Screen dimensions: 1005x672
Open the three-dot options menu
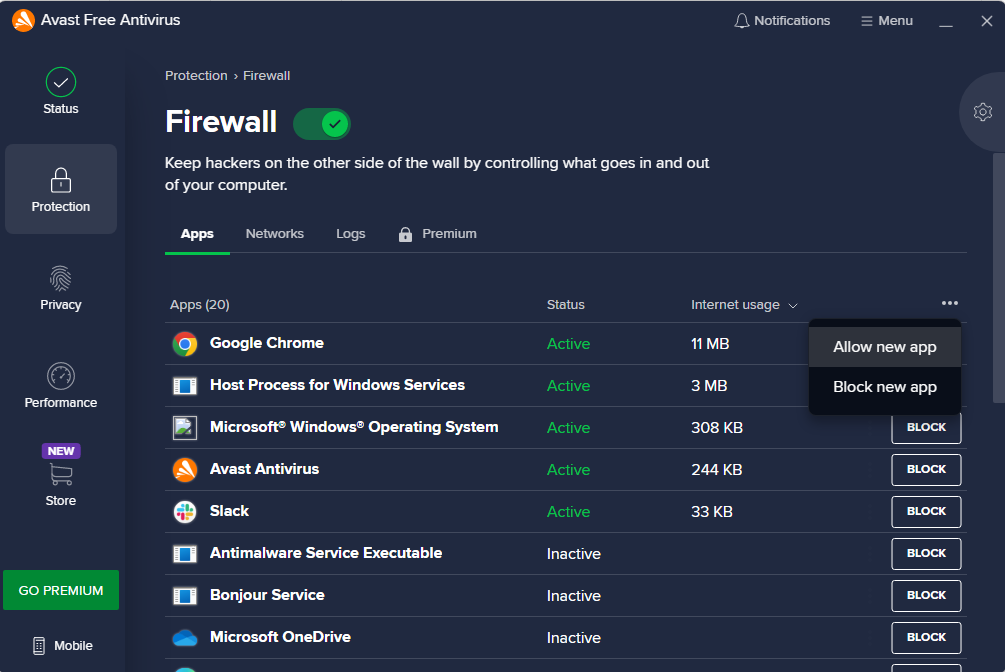point(949,302)
